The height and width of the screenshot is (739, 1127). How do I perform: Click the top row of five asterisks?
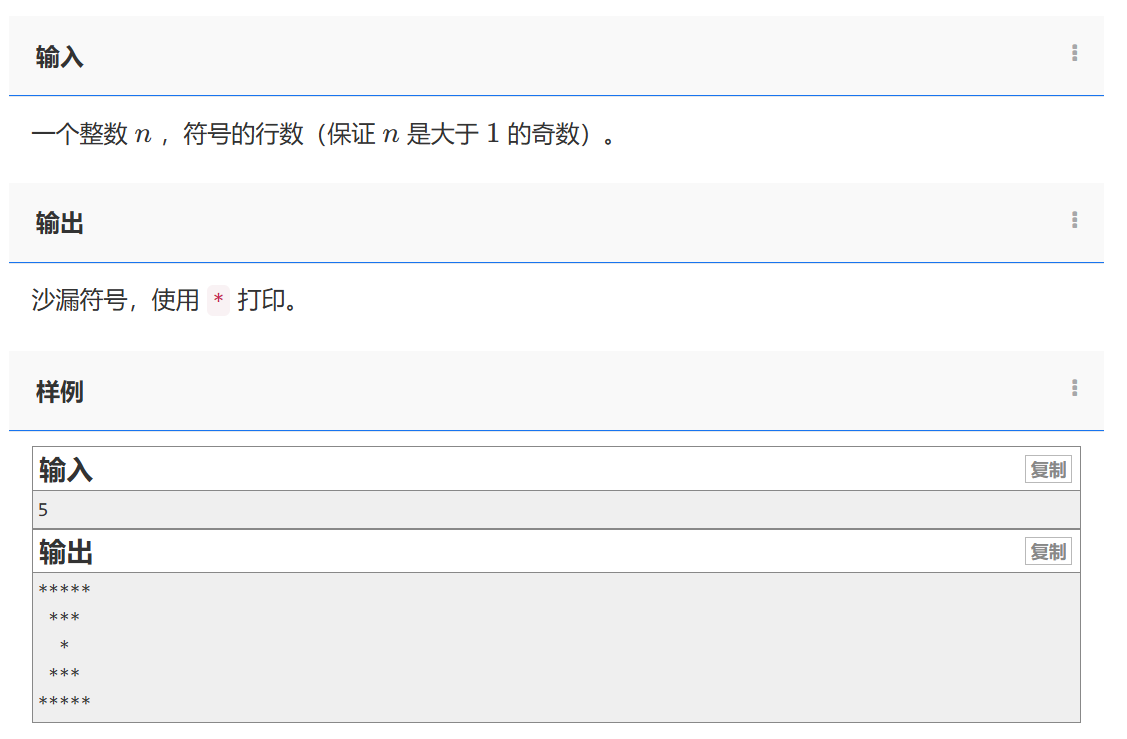tap(64, 591)
